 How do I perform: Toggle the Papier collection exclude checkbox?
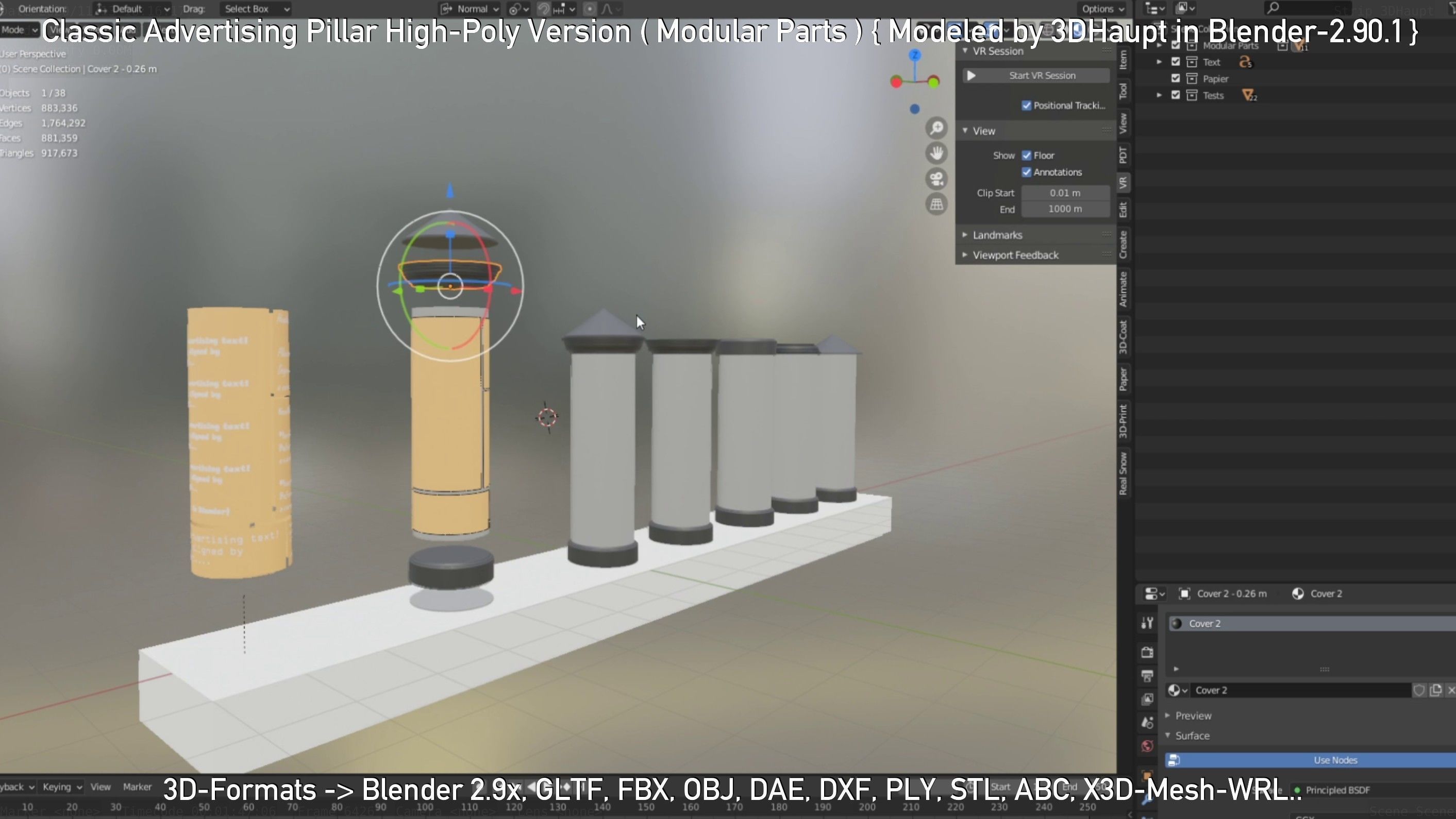point(1176,78)
